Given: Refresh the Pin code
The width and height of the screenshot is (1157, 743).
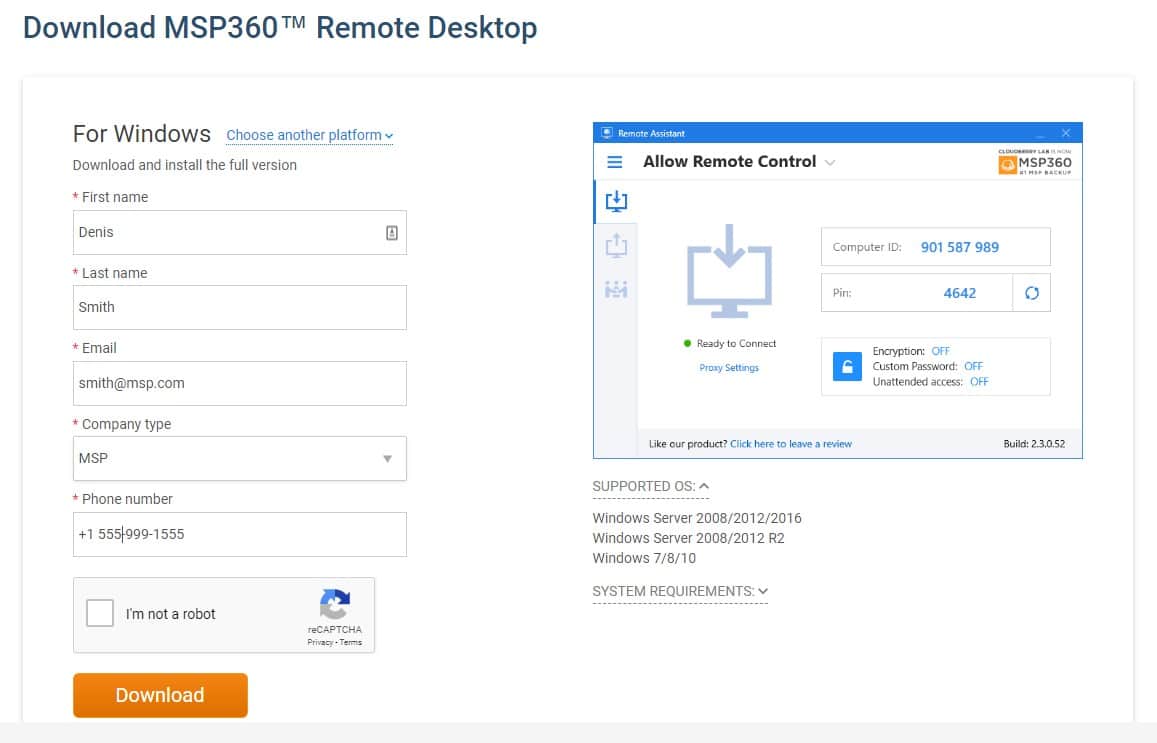Looking at the screenshot, I should click(x=1032, y=293).
